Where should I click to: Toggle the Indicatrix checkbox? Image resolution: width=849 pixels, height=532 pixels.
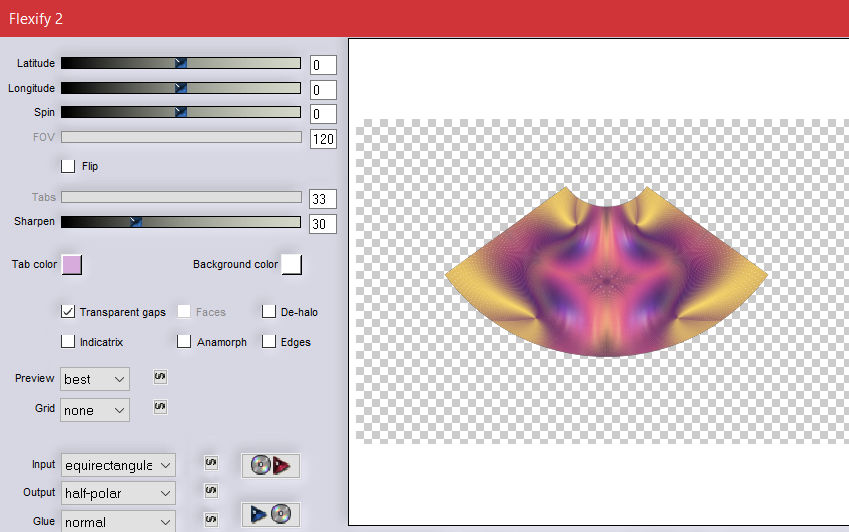[x=68, y=341]
